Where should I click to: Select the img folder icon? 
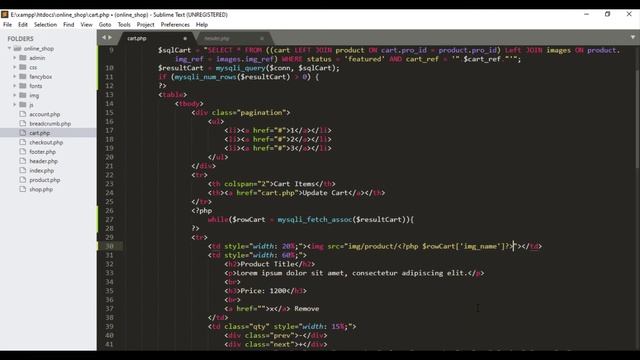(x=23, y=95)
